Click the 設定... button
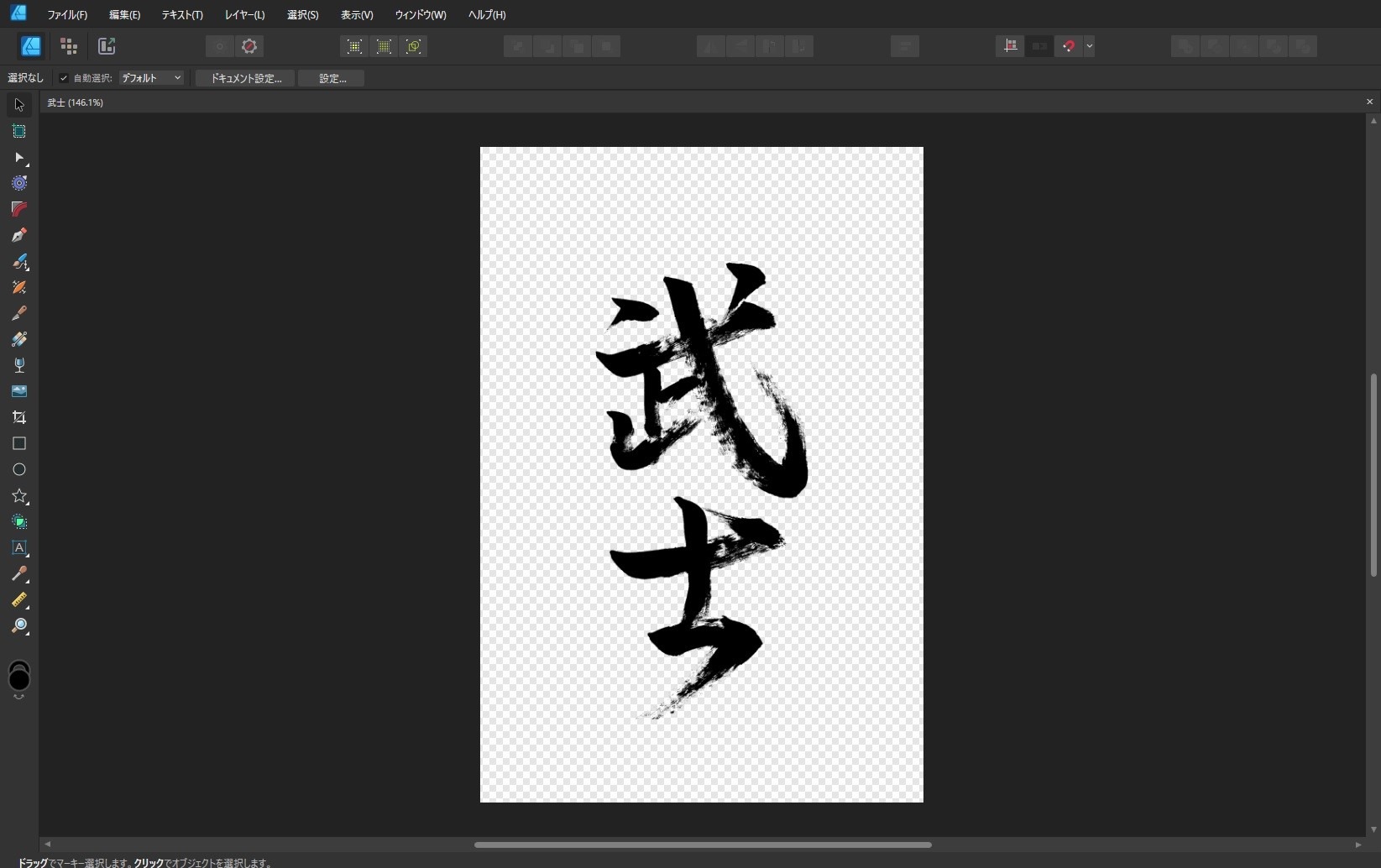 point(332,78)
